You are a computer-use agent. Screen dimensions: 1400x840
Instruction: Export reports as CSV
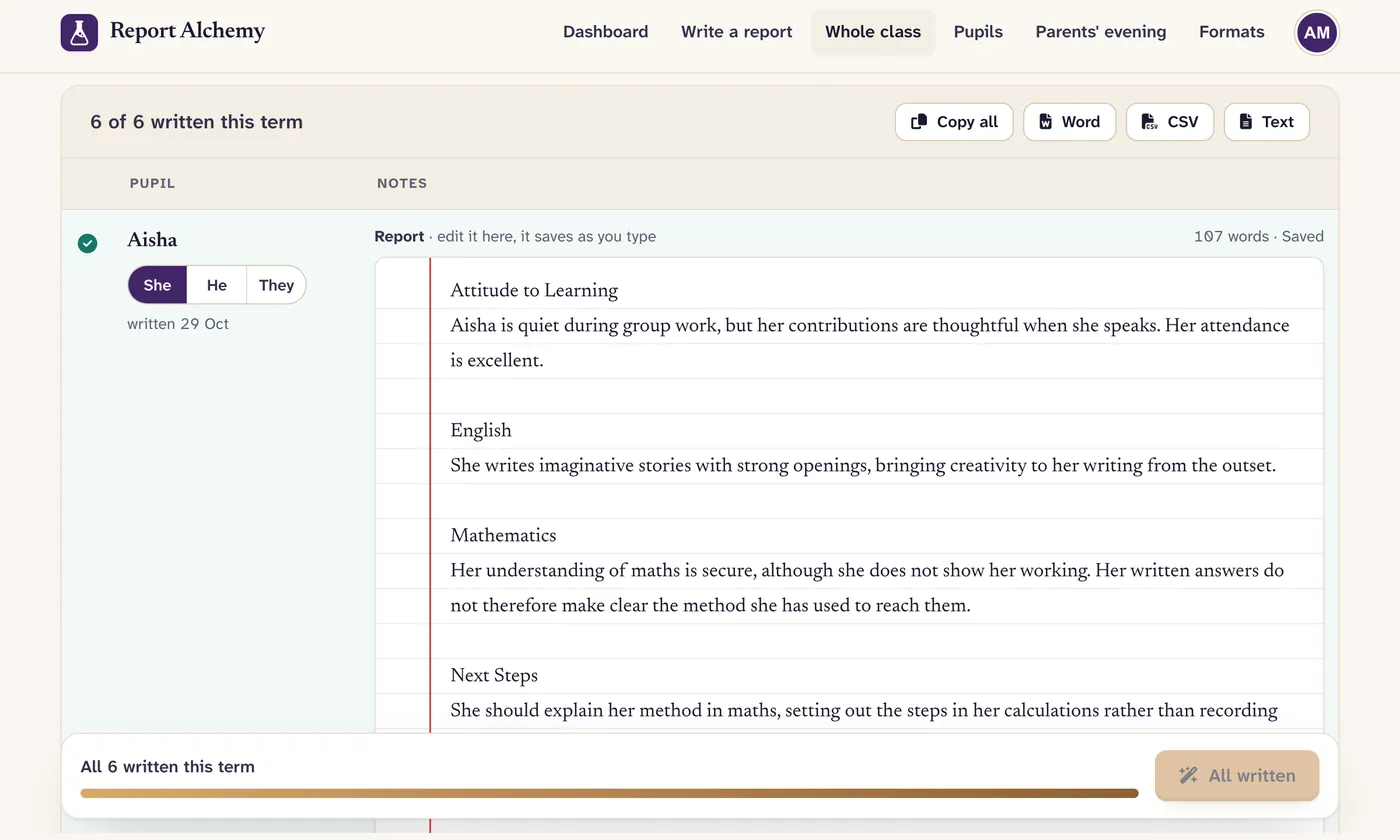1170,122
